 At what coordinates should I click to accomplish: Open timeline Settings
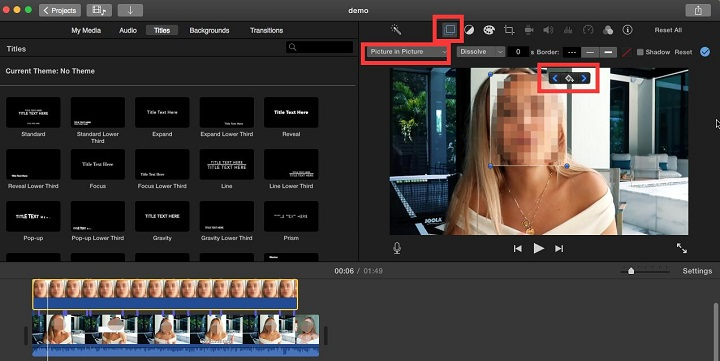click(697, 271)
